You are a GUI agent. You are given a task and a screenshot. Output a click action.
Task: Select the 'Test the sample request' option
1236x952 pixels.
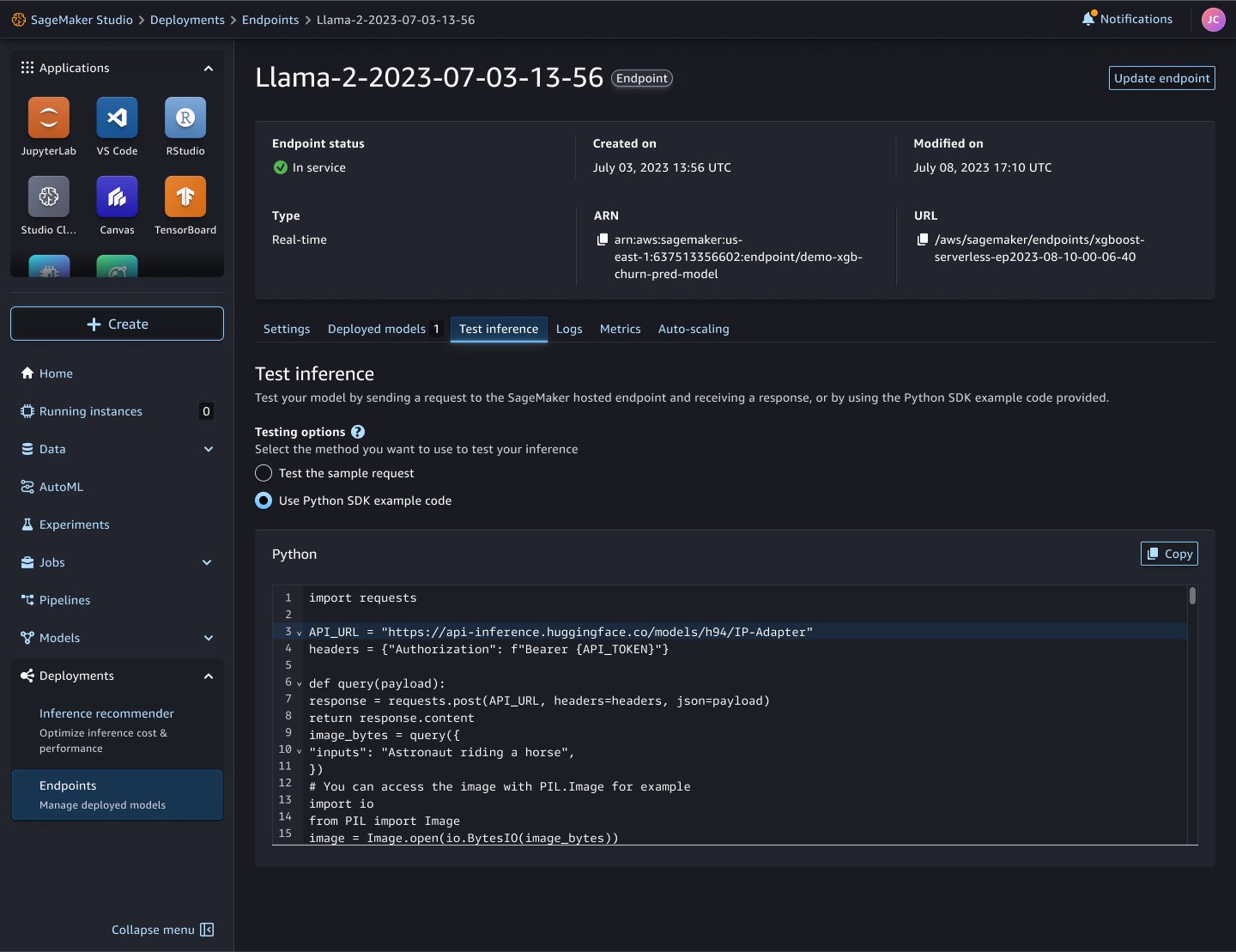tap(264, 473)
